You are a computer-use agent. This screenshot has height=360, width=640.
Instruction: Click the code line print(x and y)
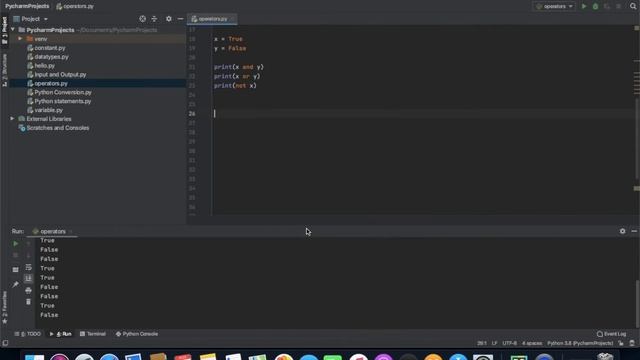point(239,67)
